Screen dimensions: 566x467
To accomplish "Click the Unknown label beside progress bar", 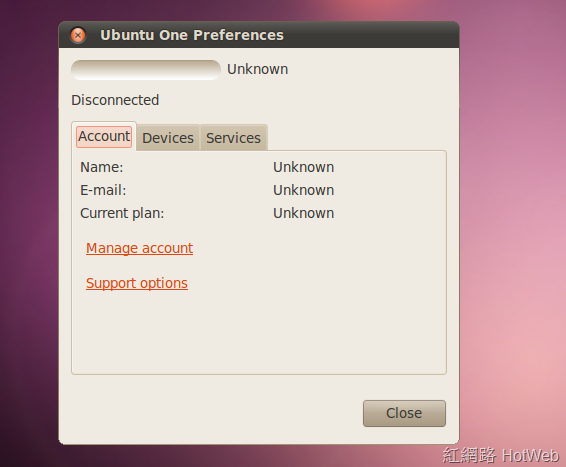I will point(257,69).
